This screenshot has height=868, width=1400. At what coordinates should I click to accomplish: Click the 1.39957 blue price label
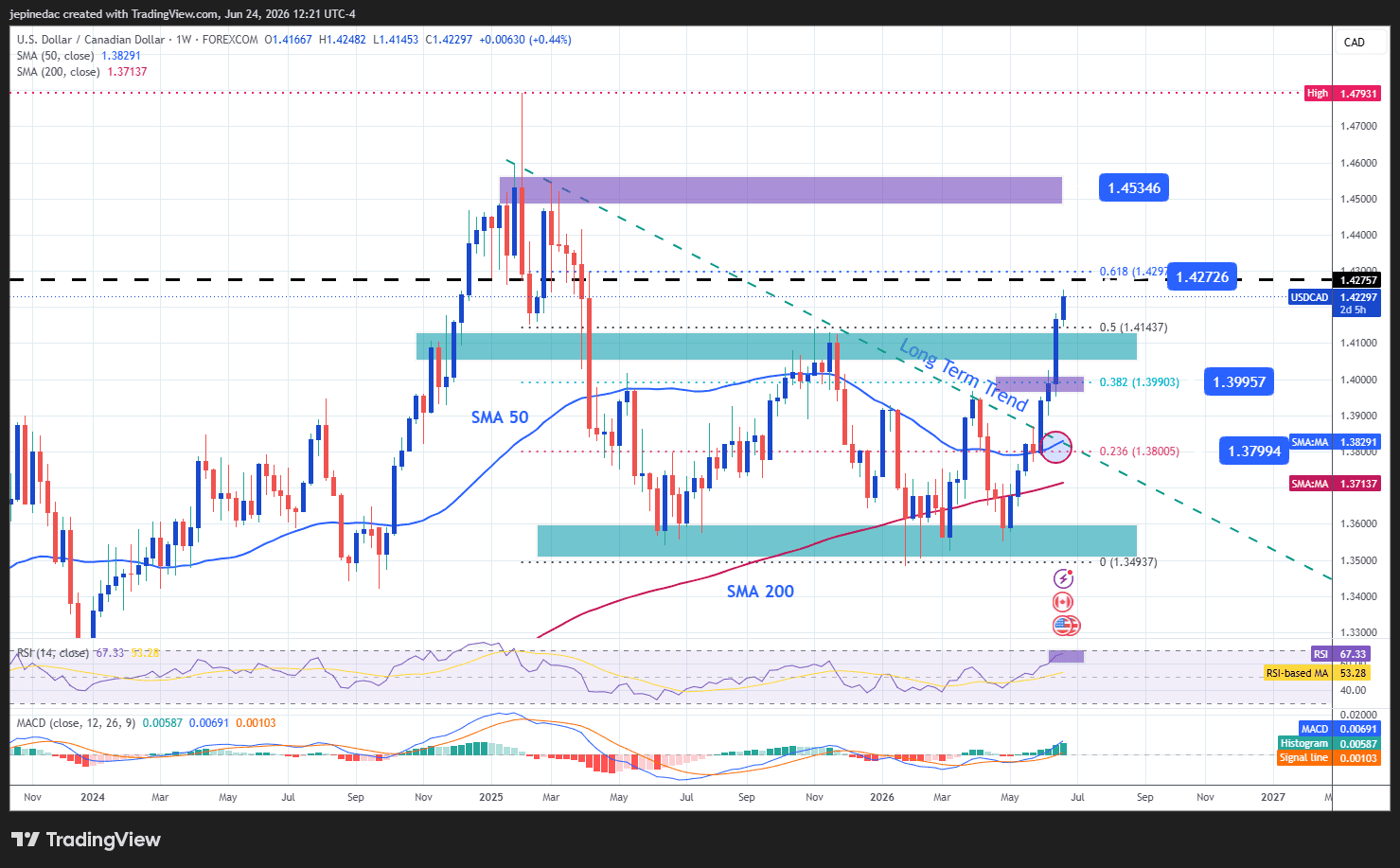click(1239, 381)
